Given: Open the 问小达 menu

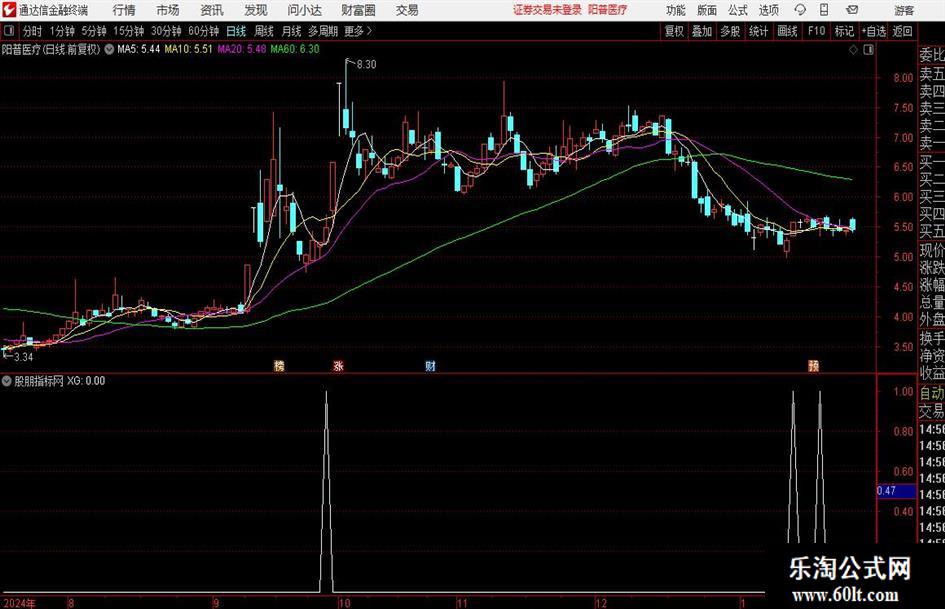Looking at the screenshot, I should tap(304, 10).
